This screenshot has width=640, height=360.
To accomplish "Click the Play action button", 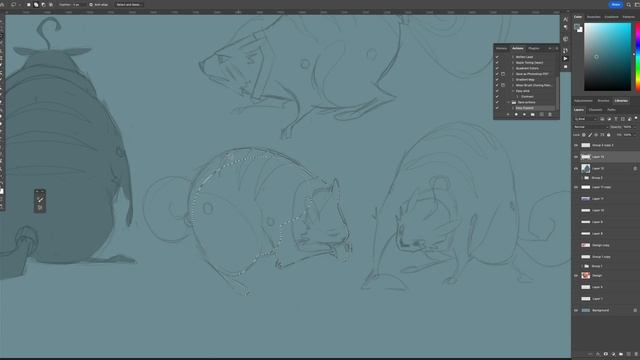I will 524,115.
